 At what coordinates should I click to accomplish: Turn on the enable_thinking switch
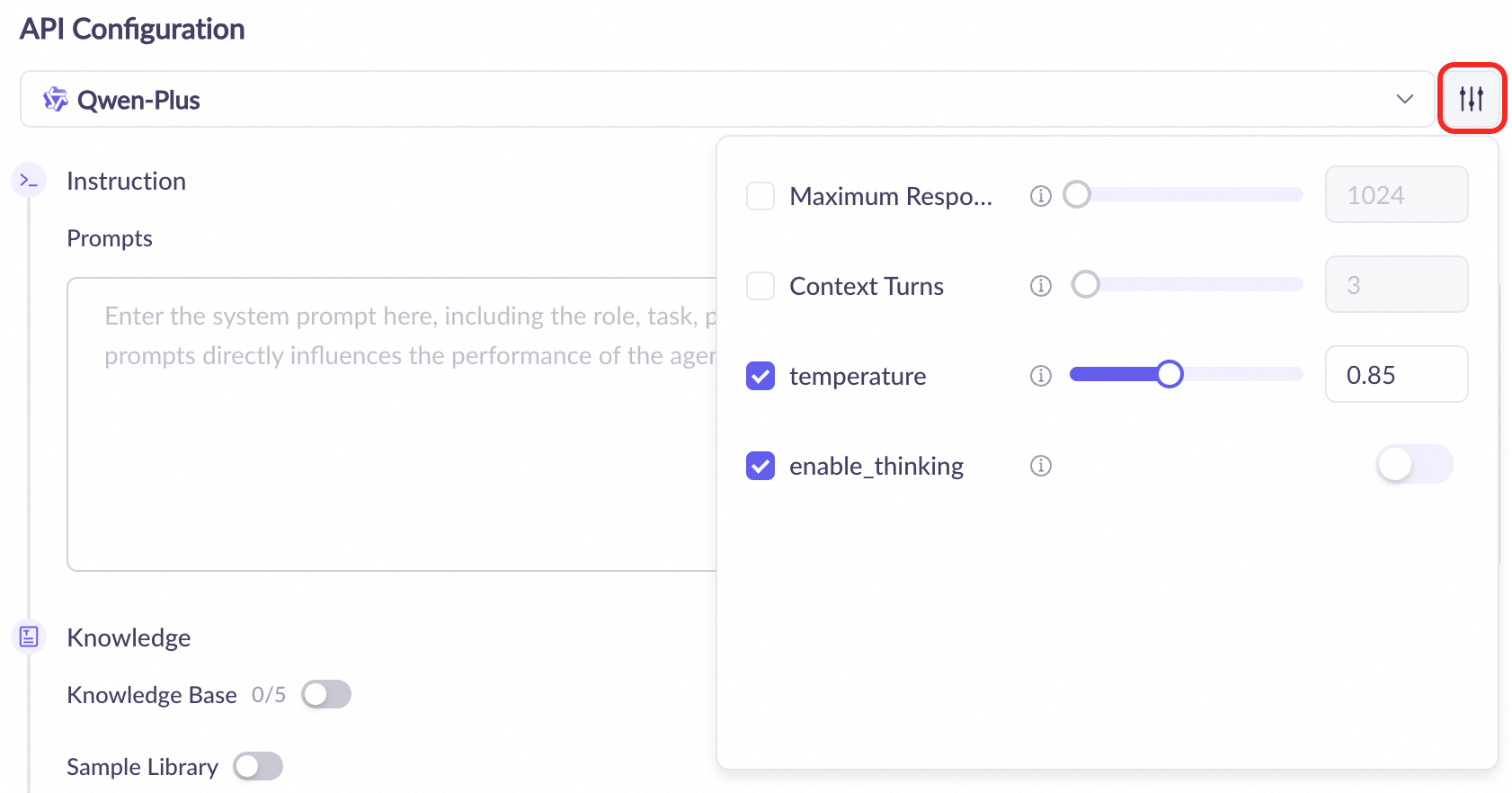1414,465
